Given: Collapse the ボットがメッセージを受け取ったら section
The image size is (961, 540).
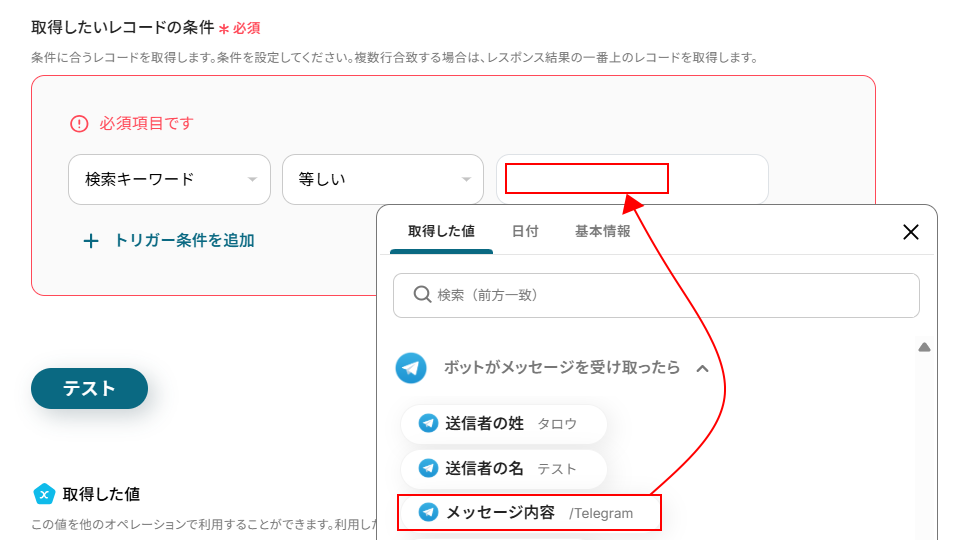Looking at the screenshot, I should point(702,368).
